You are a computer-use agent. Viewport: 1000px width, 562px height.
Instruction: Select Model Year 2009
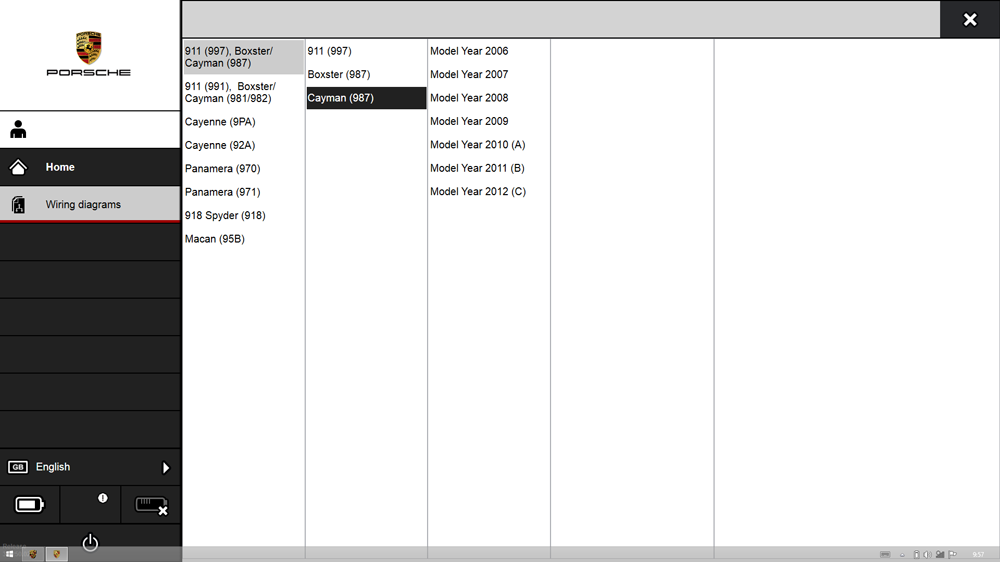tap(489, 121)
